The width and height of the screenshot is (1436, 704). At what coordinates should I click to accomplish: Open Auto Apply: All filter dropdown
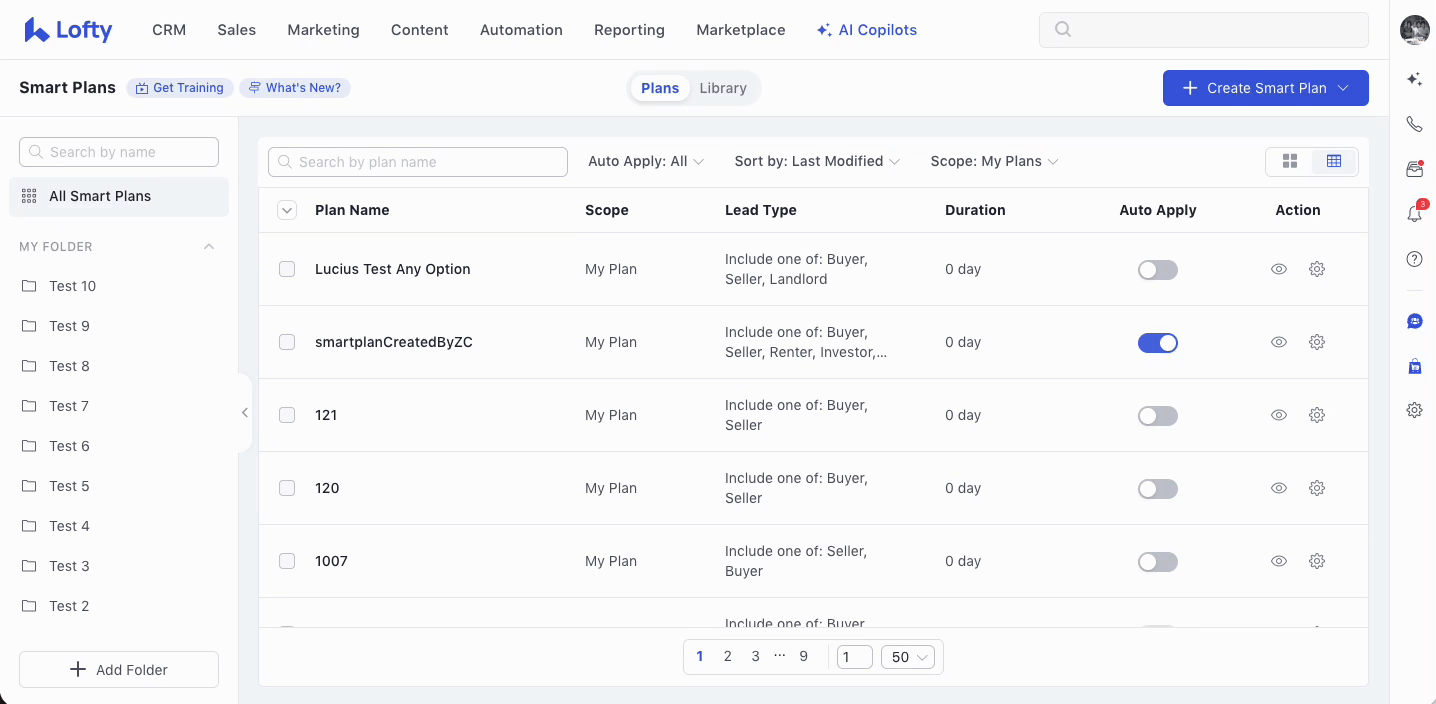pos(646,161)
